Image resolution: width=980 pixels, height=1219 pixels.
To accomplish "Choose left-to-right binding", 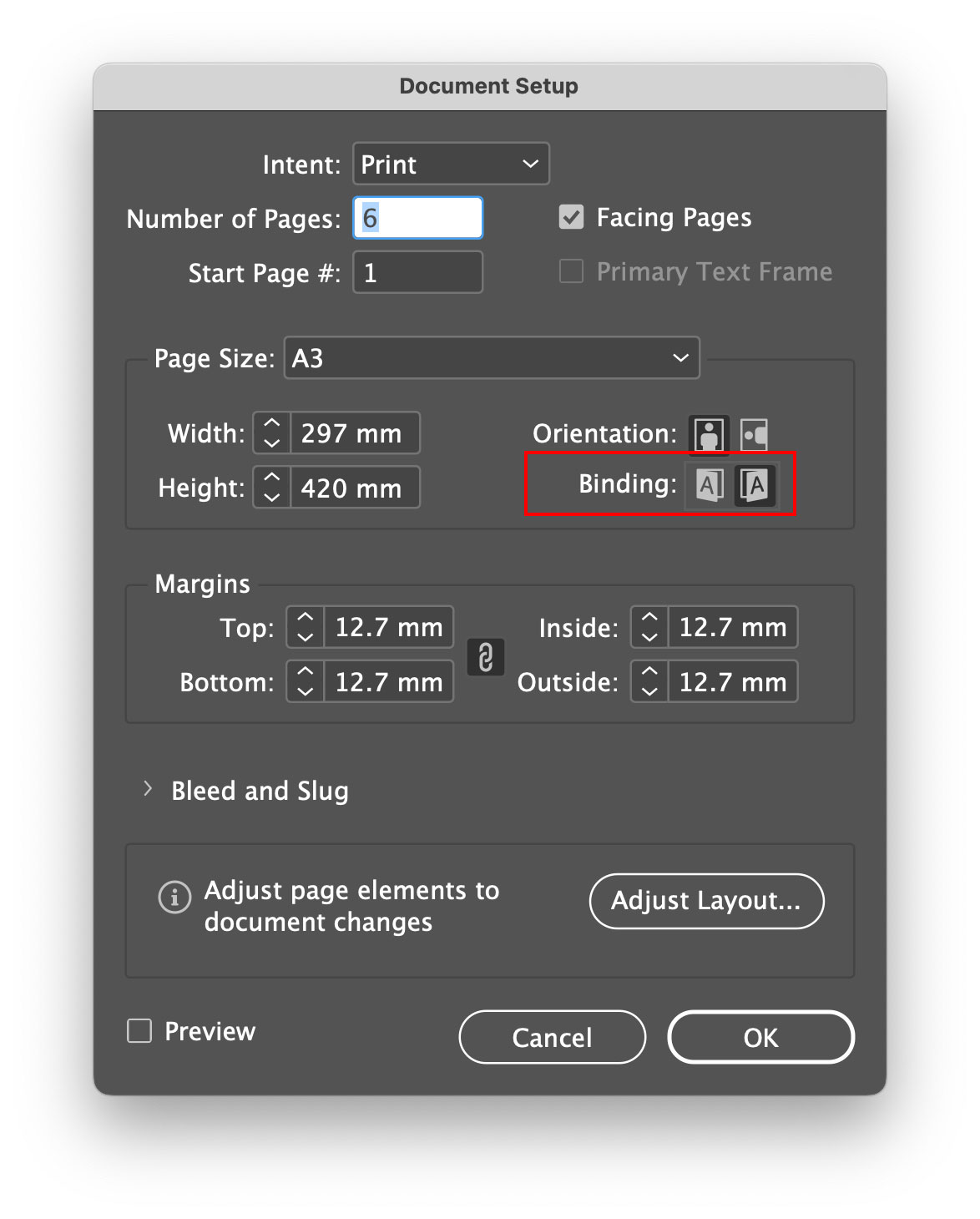I will (x=708, y=484).
